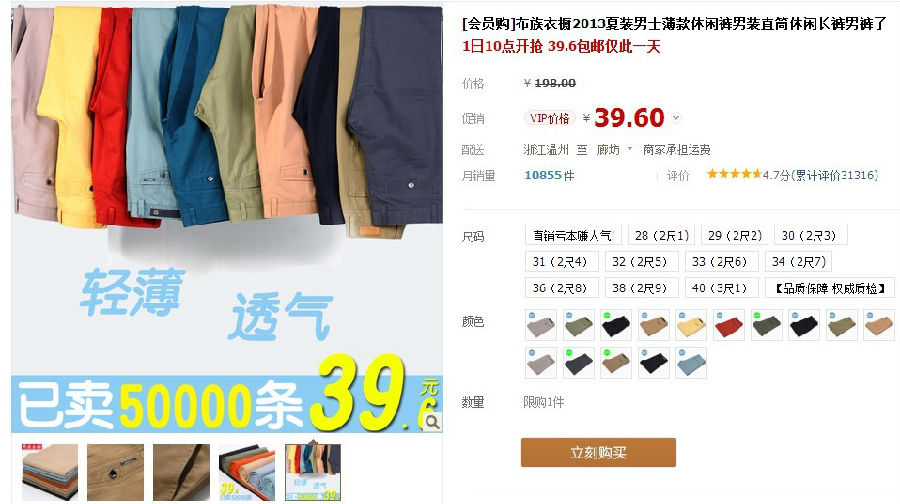Select the hanging pants promo thumbnail
The width and height of the screenshot is (900, 504).
(x=313, y=472)
